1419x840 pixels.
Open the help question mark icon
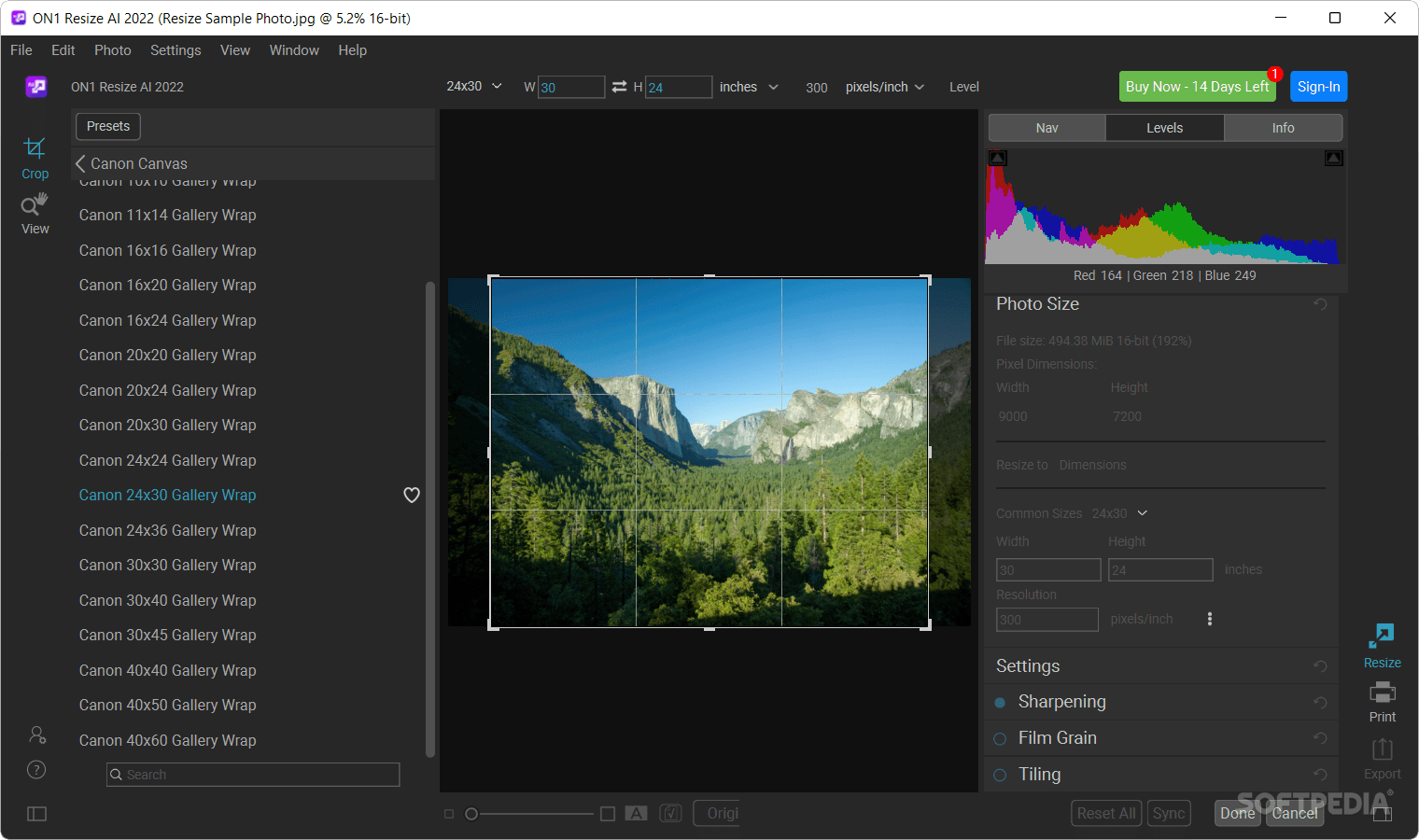36,769
